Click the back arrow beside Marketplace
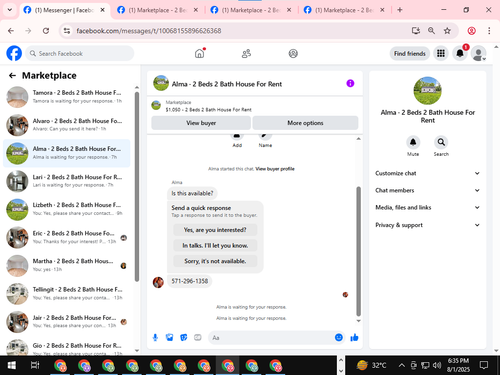The image size is (500, 375). pos(12,76)
